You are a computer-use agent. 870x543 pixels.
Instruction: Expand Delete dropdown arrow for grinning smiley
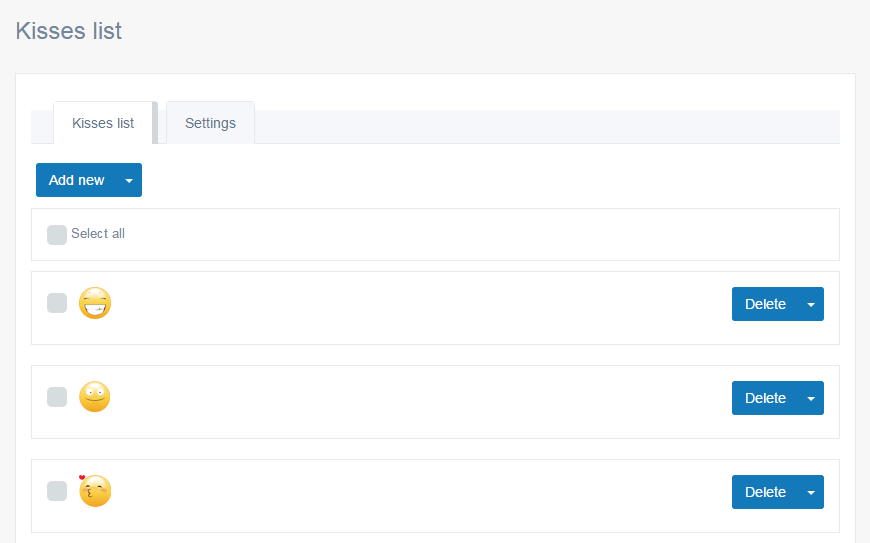click(x=811, y=304)
